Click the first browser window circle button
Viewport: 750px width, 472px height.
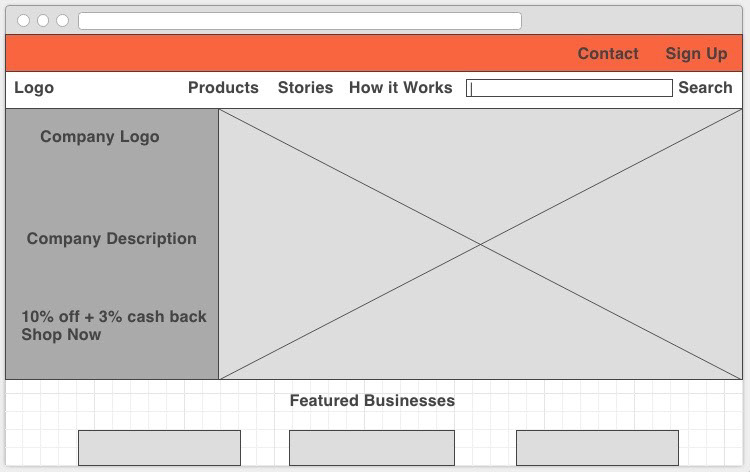(x=23, y=21)
